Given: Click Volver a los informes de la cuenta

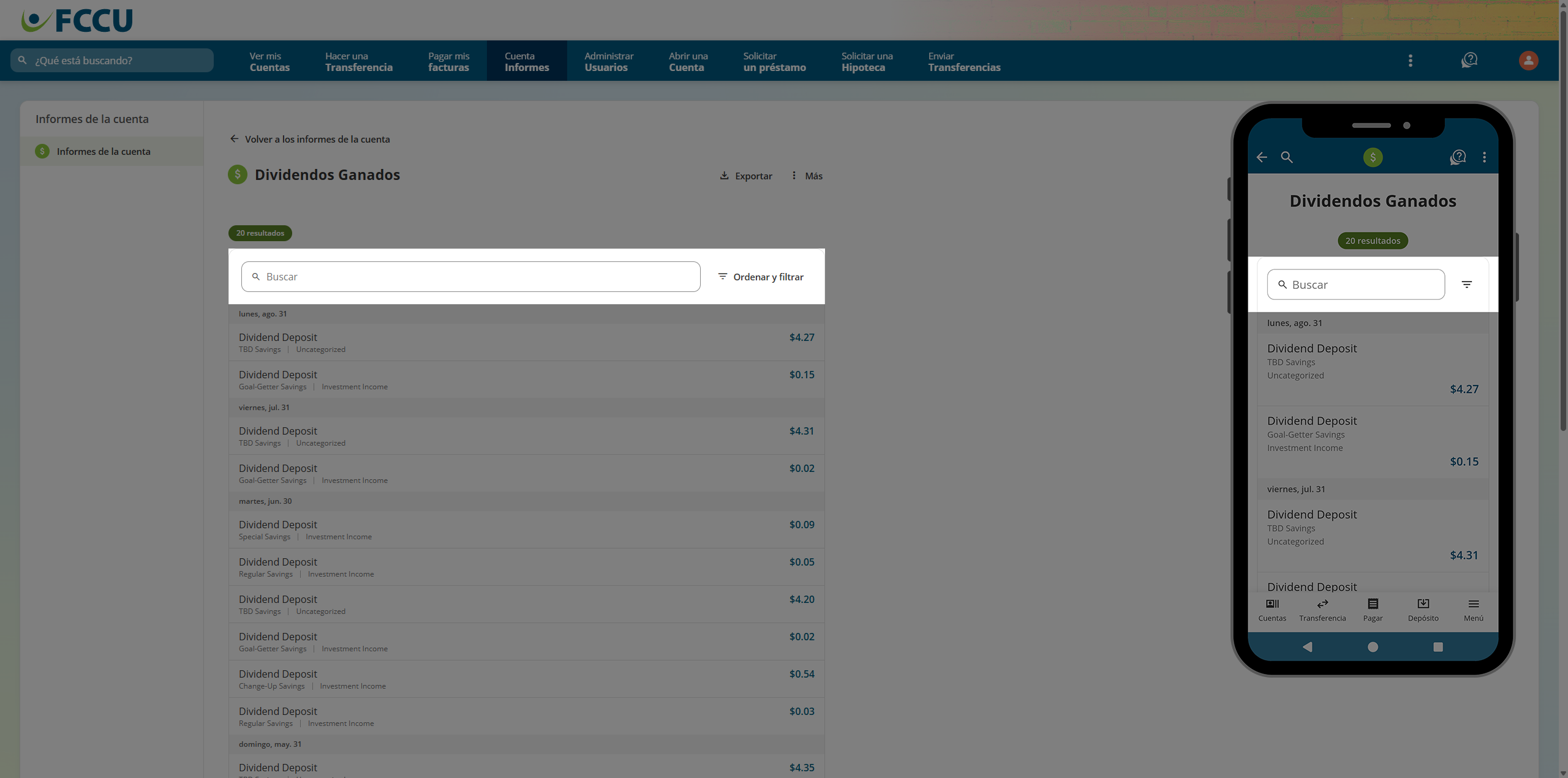Looking at the screenshot, I should [310, 139].
